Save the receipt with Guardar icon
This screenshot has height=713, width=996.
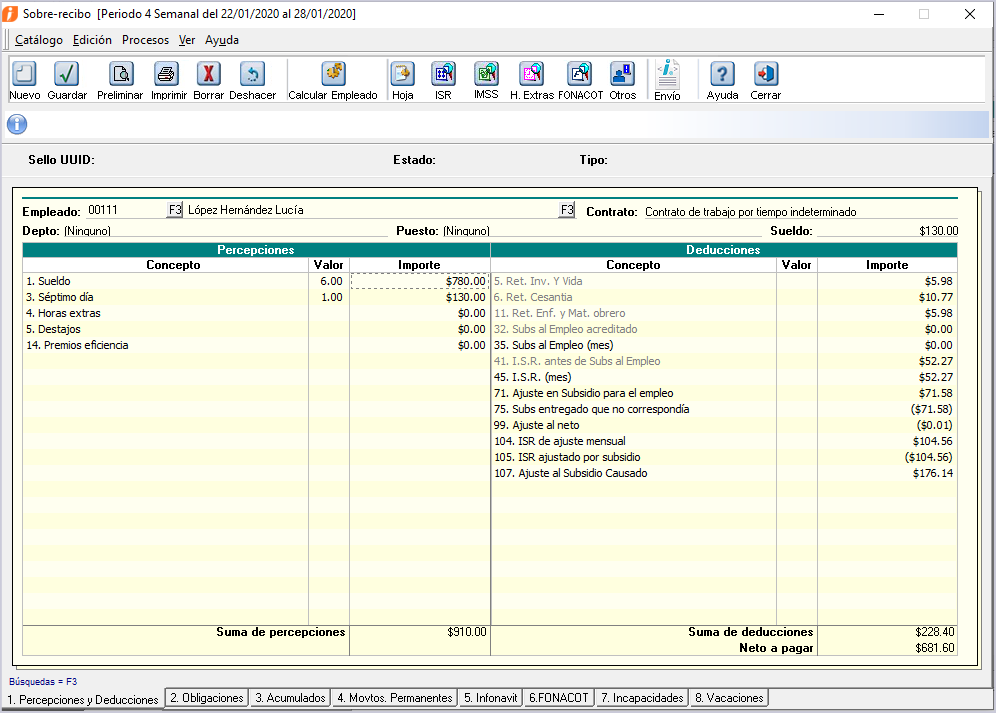(67, 75)
